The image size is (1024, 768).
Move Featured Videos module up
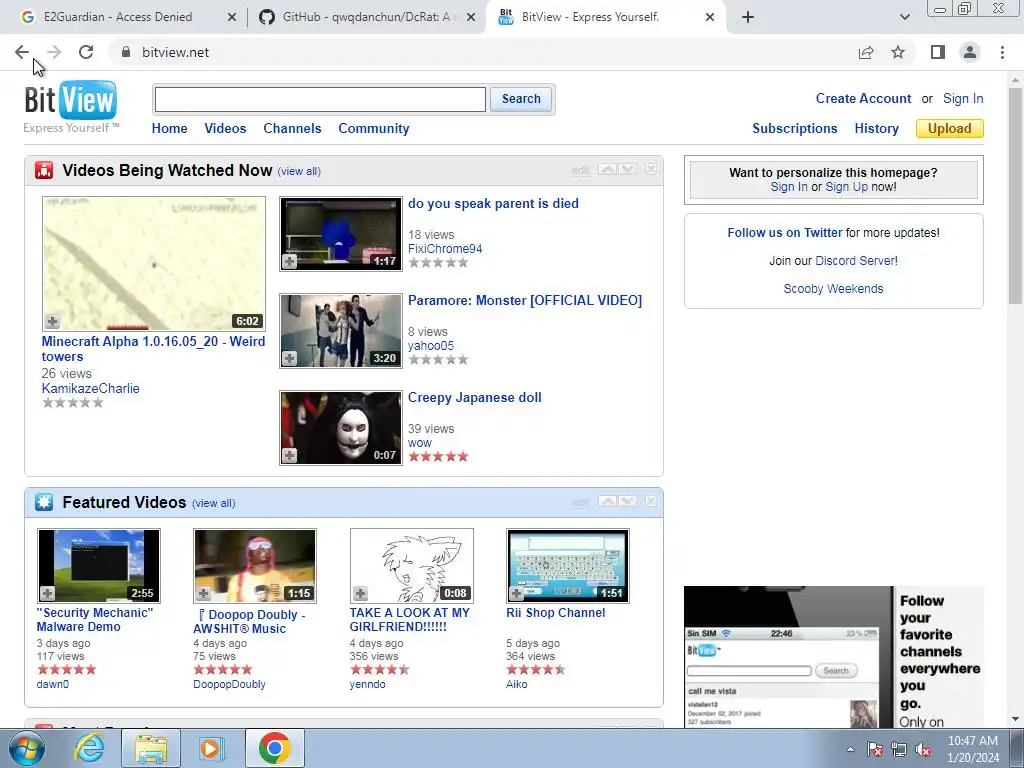coord(607,501)
